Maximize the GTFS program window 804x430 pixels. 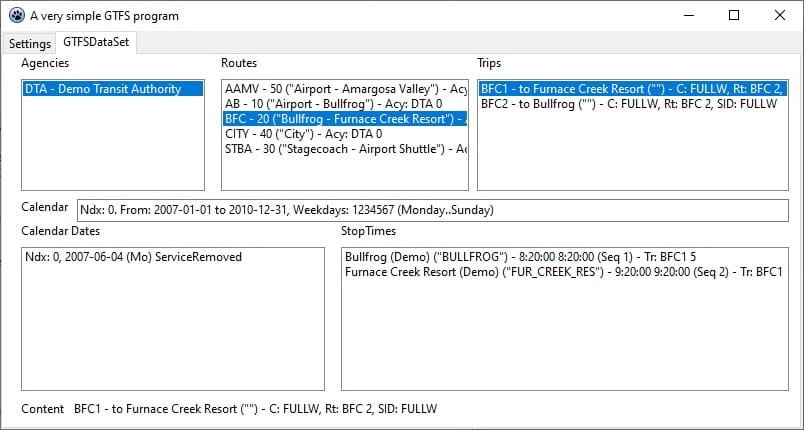(x=734, y=15)
